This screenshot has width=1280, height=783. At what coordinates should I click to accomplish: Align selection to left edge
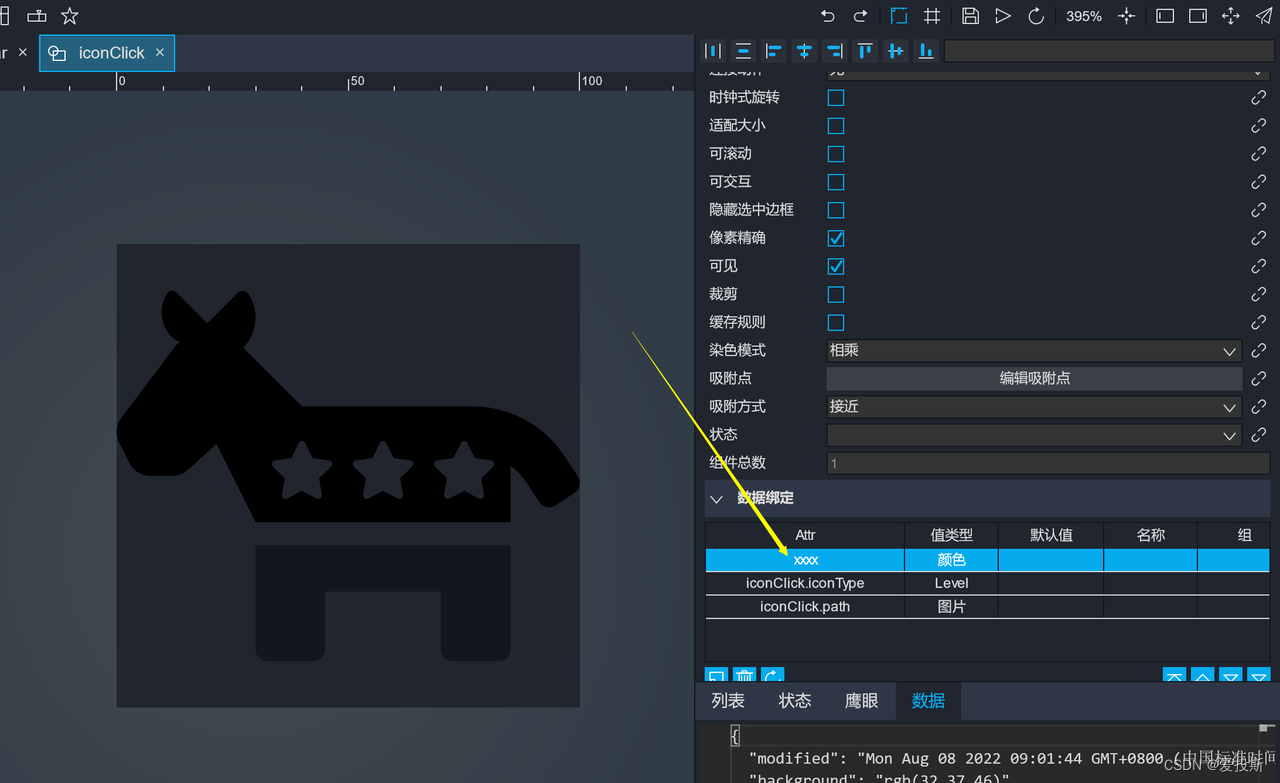coord(774,51)
